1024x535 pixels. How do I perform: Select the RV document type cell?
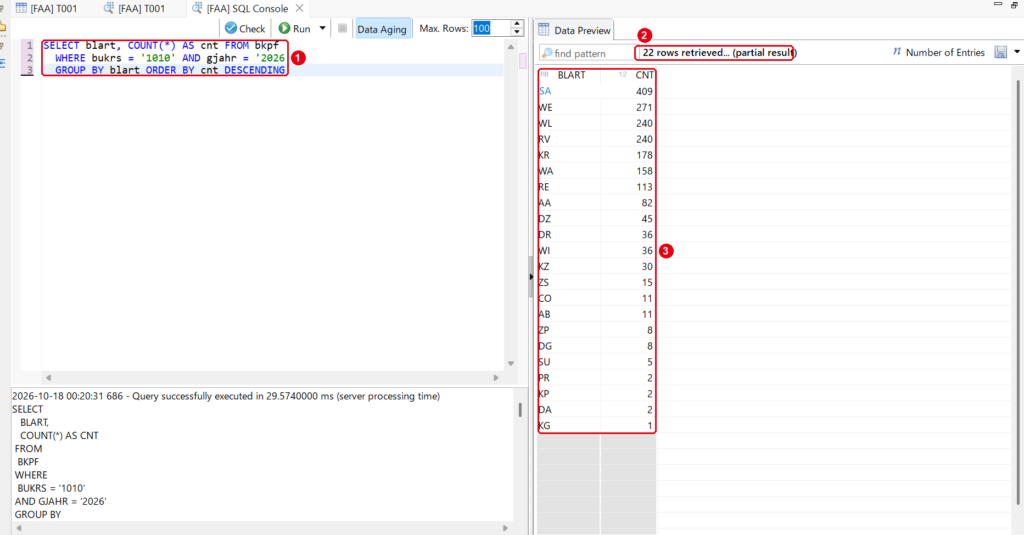point(569,139)
